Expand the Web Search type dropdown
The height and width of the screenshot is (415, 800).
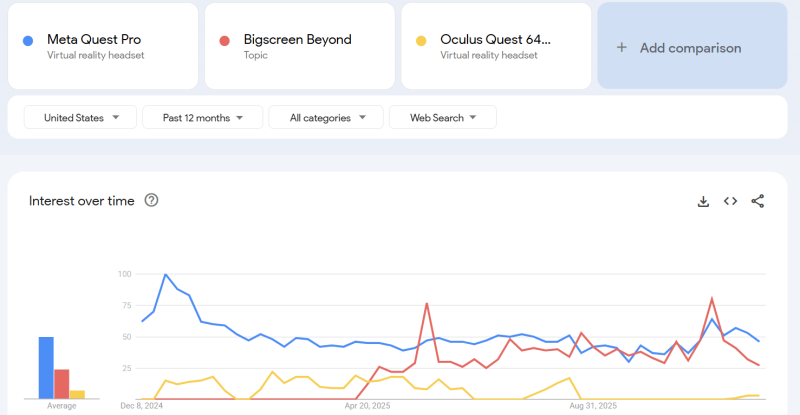click(443, 118)
